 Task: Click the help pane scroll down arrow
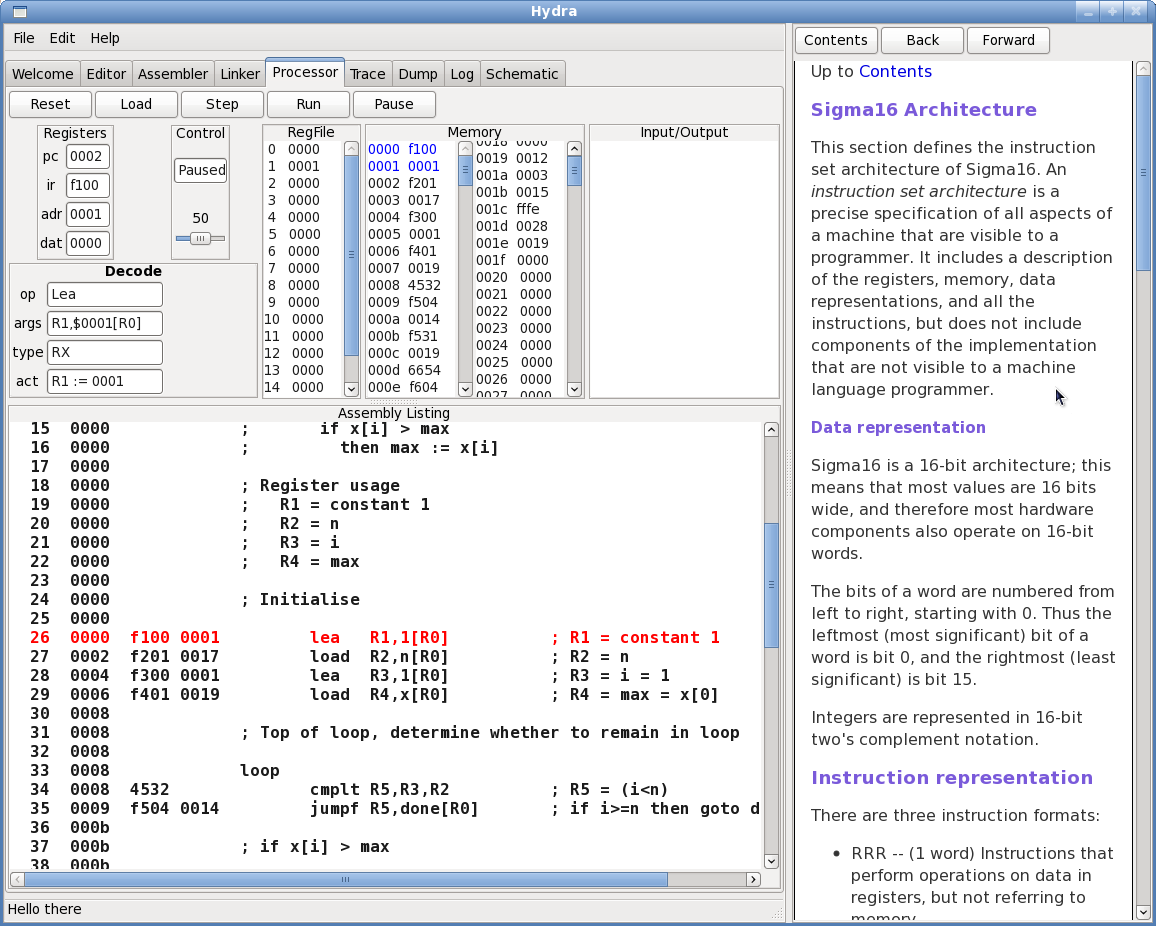point(1143,912)
